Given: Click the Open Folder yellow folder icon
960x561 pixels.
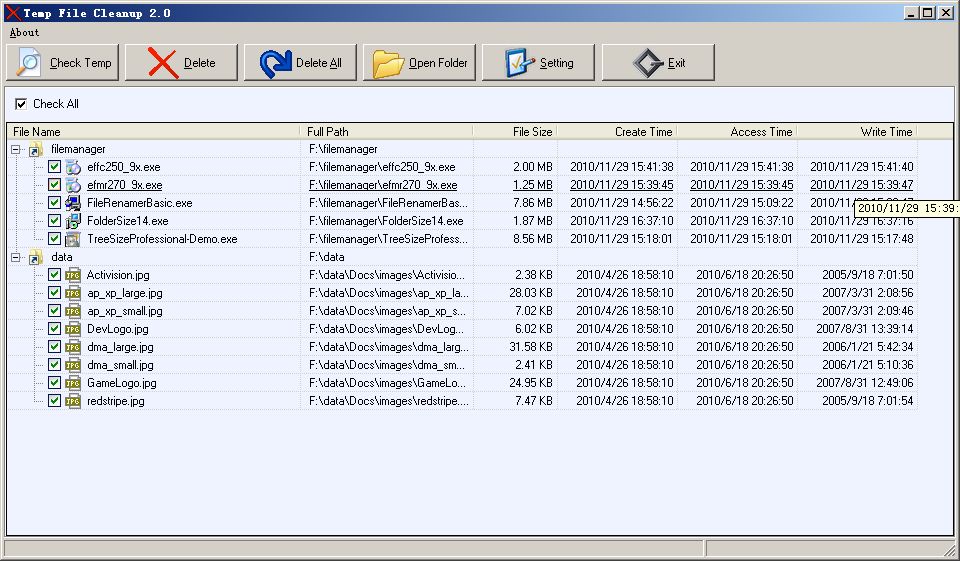Looking at the screenshot, I should tap(388, 63).
